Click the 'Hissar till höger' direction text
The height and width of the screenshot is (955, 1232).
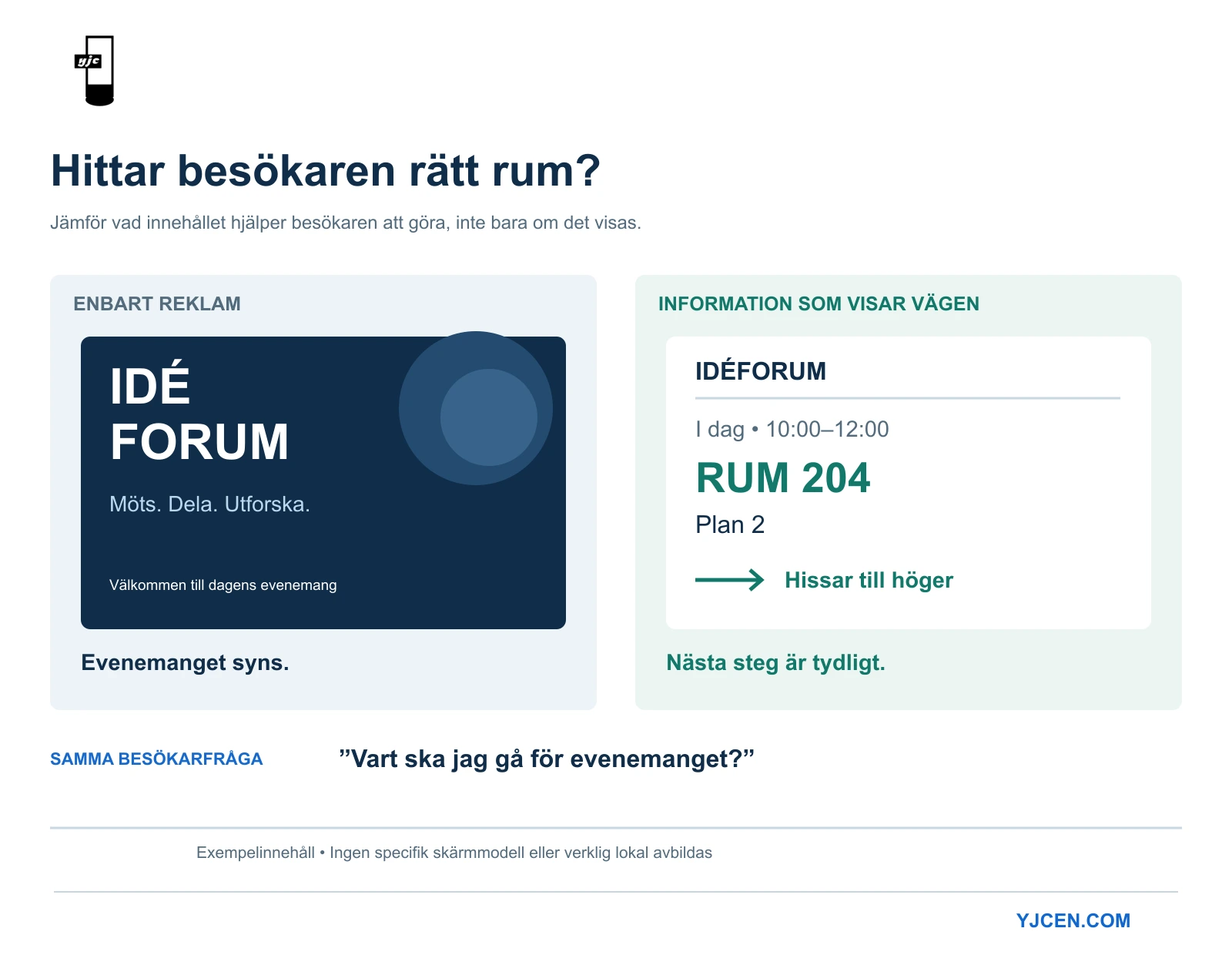[x=869, y=580]
